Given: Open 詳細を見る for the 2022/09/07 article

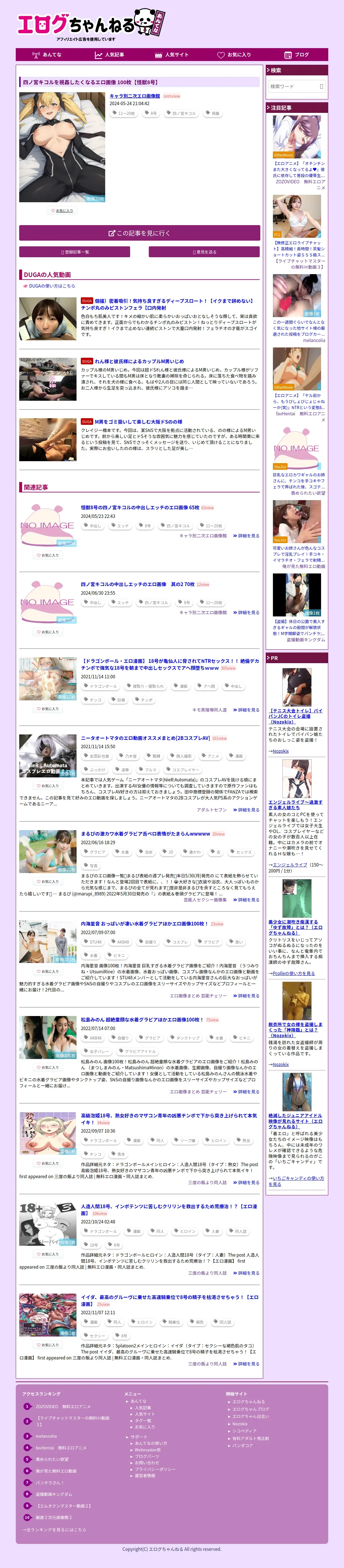Looking at the screenshot, I should [x=246, y=1183].
